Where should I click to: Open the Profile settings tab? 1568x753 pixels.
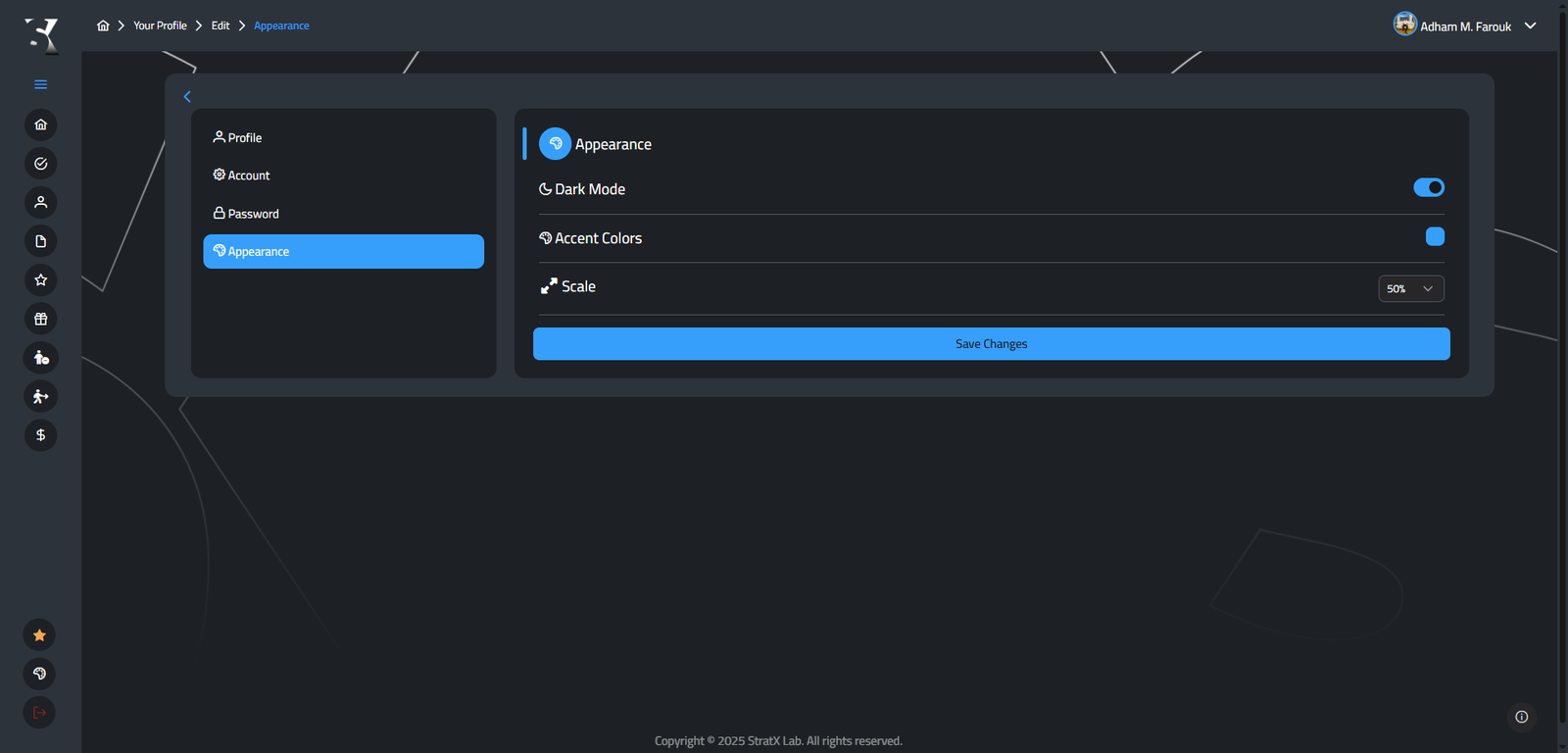click(x=244, y=138)
